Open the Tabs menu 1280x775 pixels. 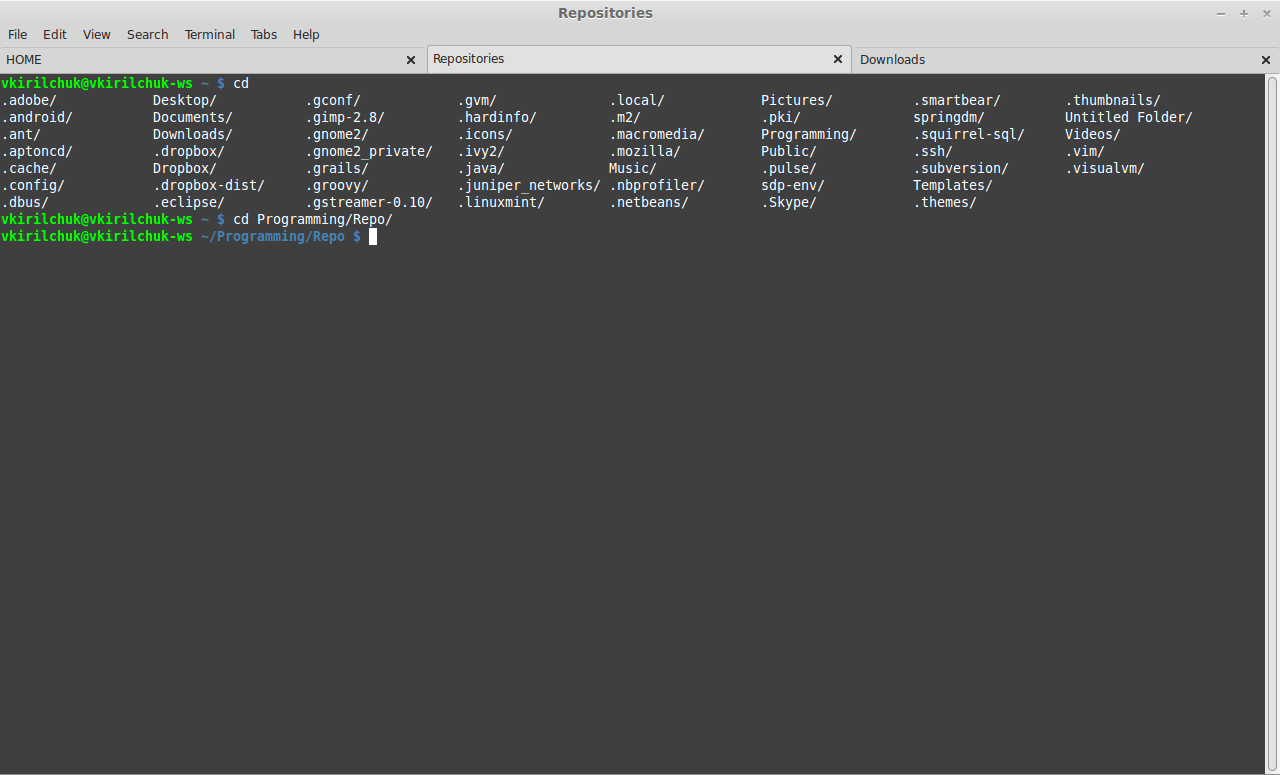(x=263, y=34)
